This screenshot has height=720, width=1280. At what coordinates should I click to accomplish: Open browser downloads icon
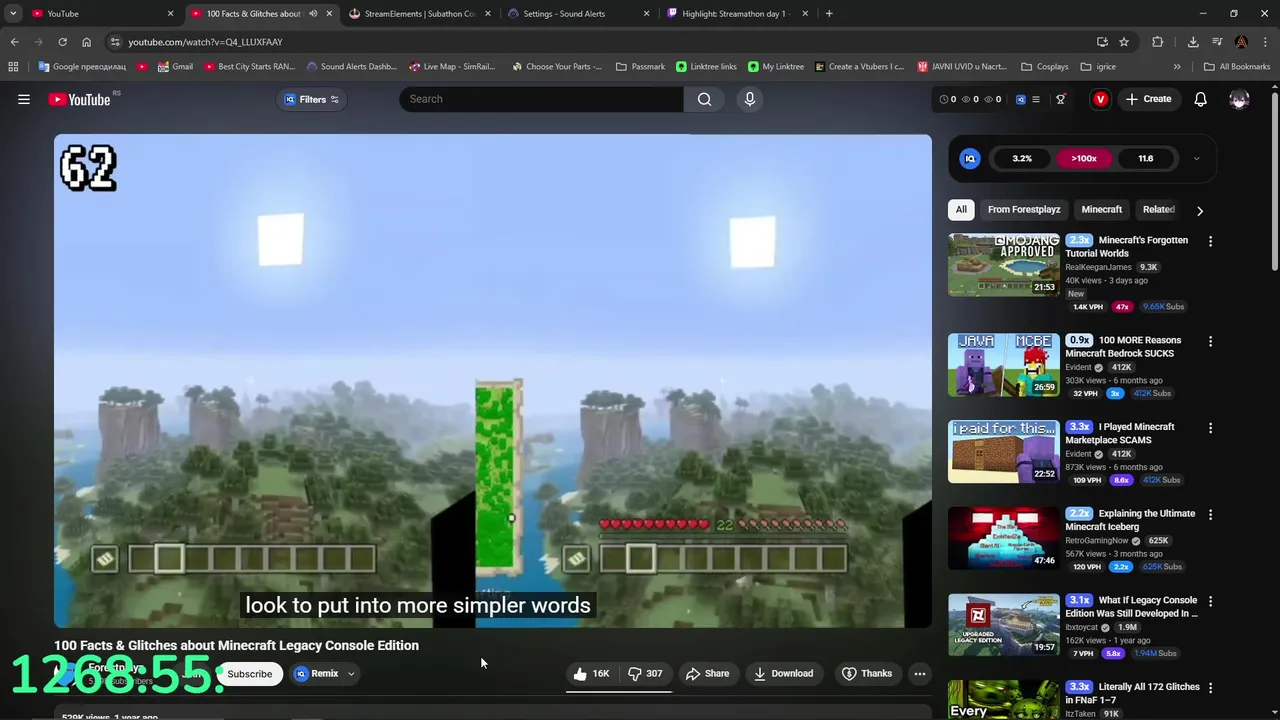point(1193,42)
